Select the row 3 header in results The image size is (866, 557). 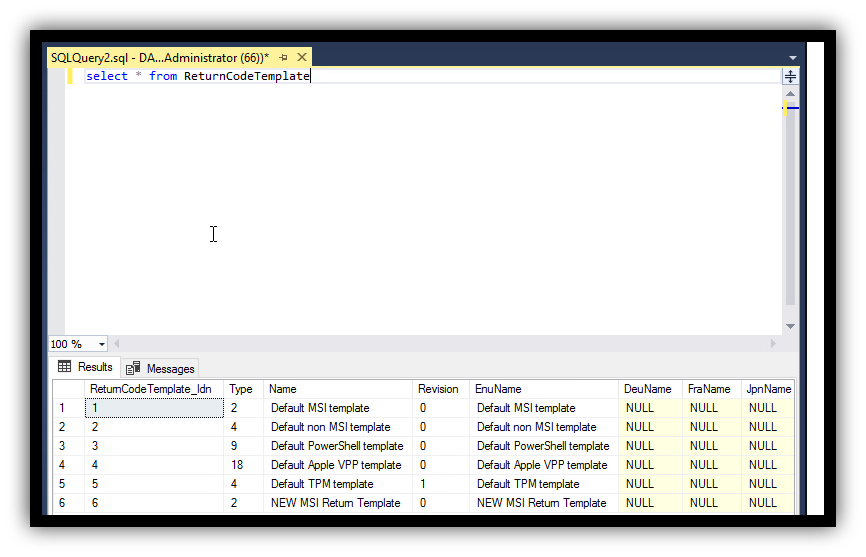(63, 446)
